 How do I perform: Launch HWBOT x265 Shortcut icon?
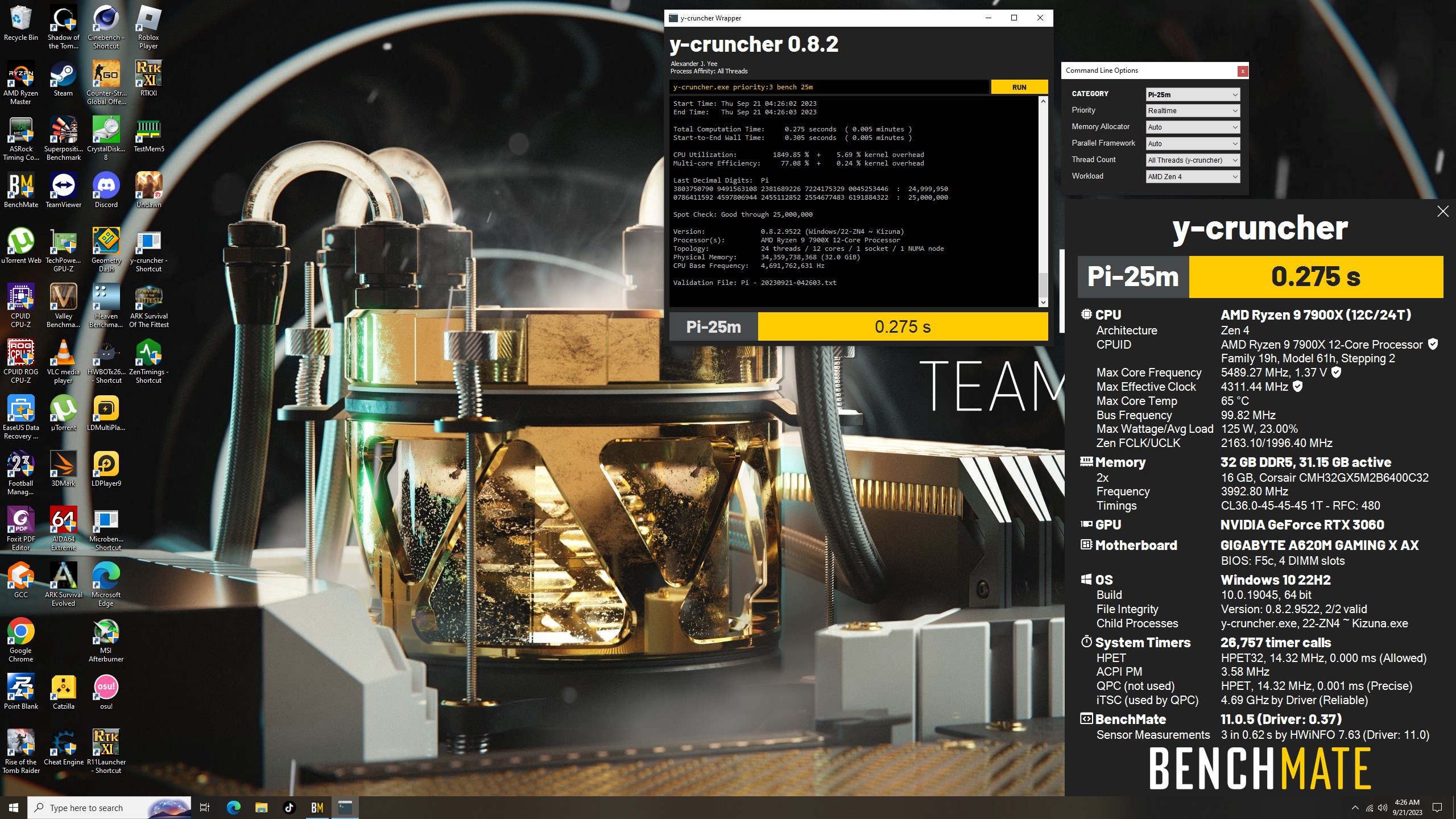click(x=106, y=362)
